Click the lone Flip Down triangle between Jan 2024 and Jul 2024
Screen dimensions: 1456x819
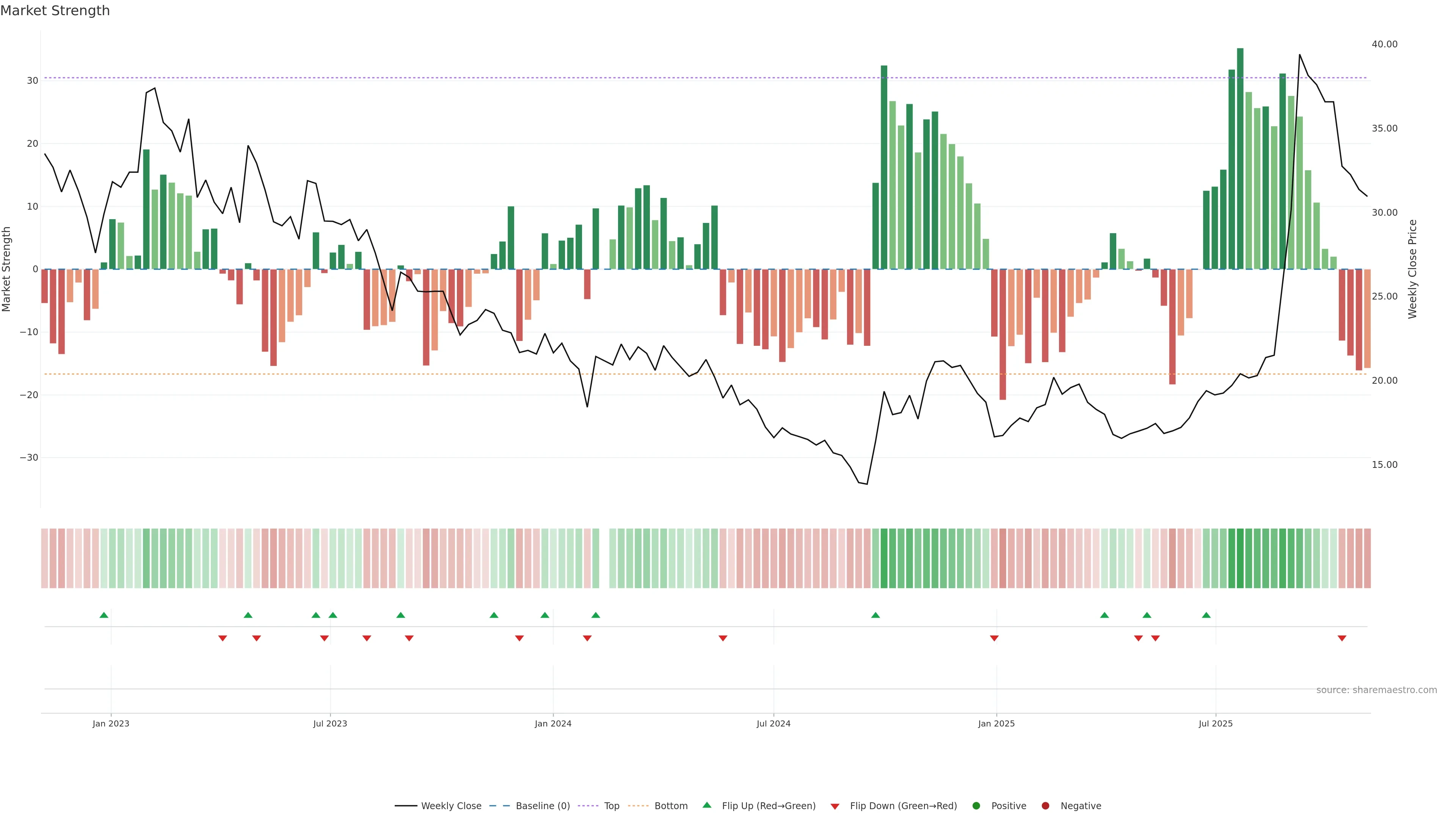[x=722, y=638]
